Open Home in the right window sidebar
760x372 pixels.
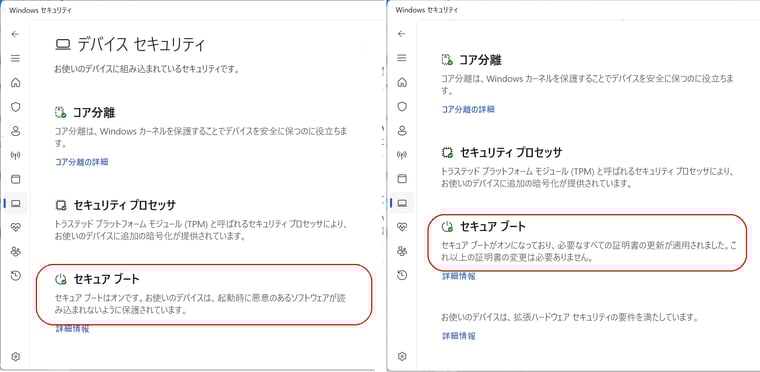(x=401, y=82)
